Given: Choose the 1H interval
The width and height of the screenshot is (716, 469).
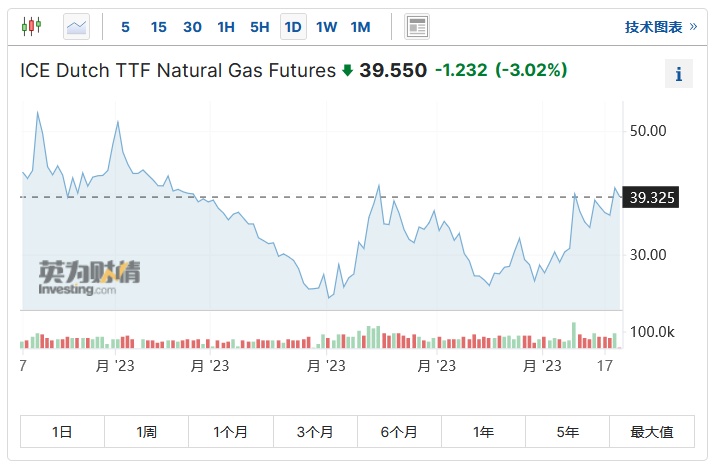Looking at the screenshot, I should 226,27.
